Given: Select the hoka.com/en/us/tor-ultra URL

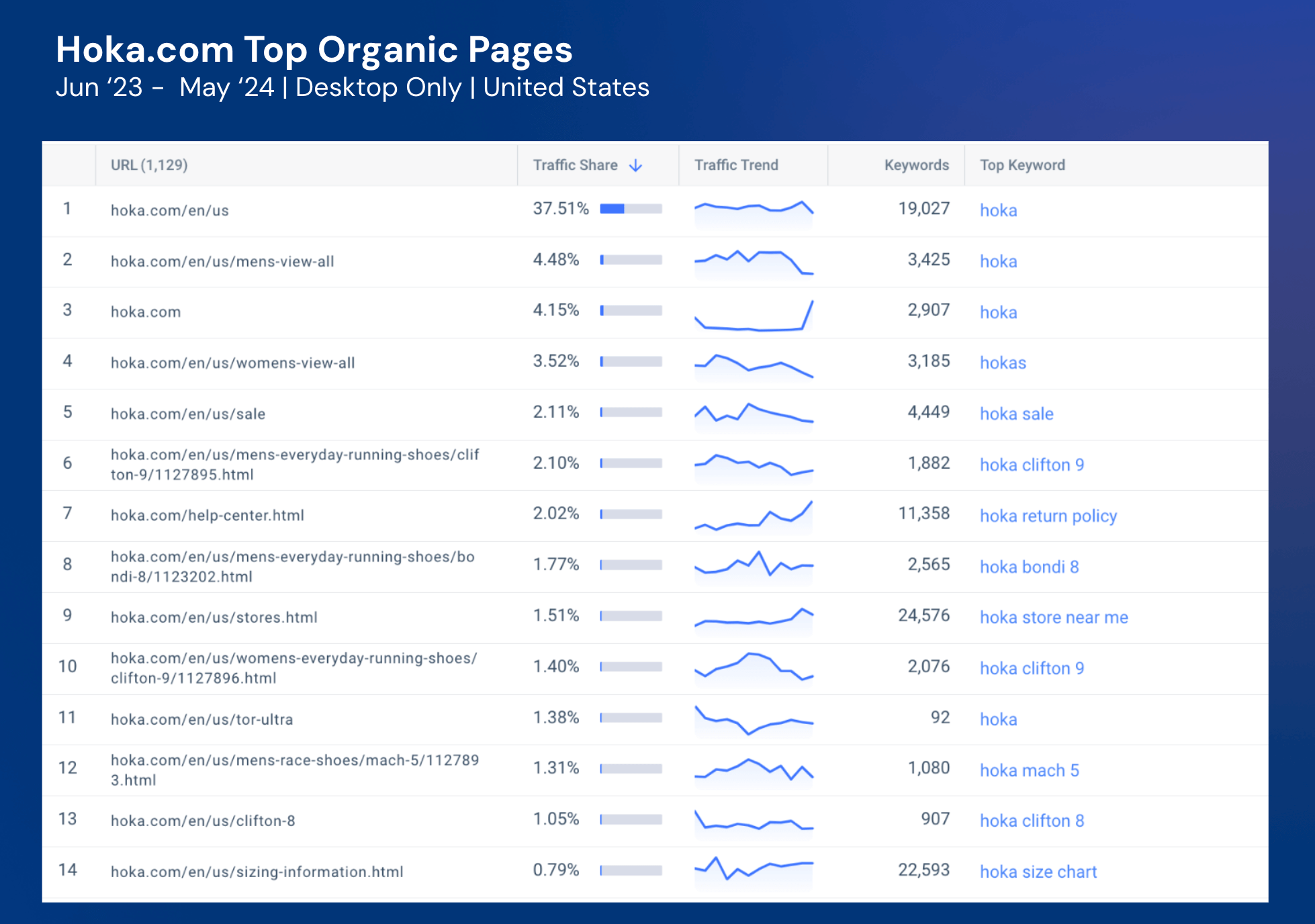Looking at the screenshot, I should pos(201,720).
